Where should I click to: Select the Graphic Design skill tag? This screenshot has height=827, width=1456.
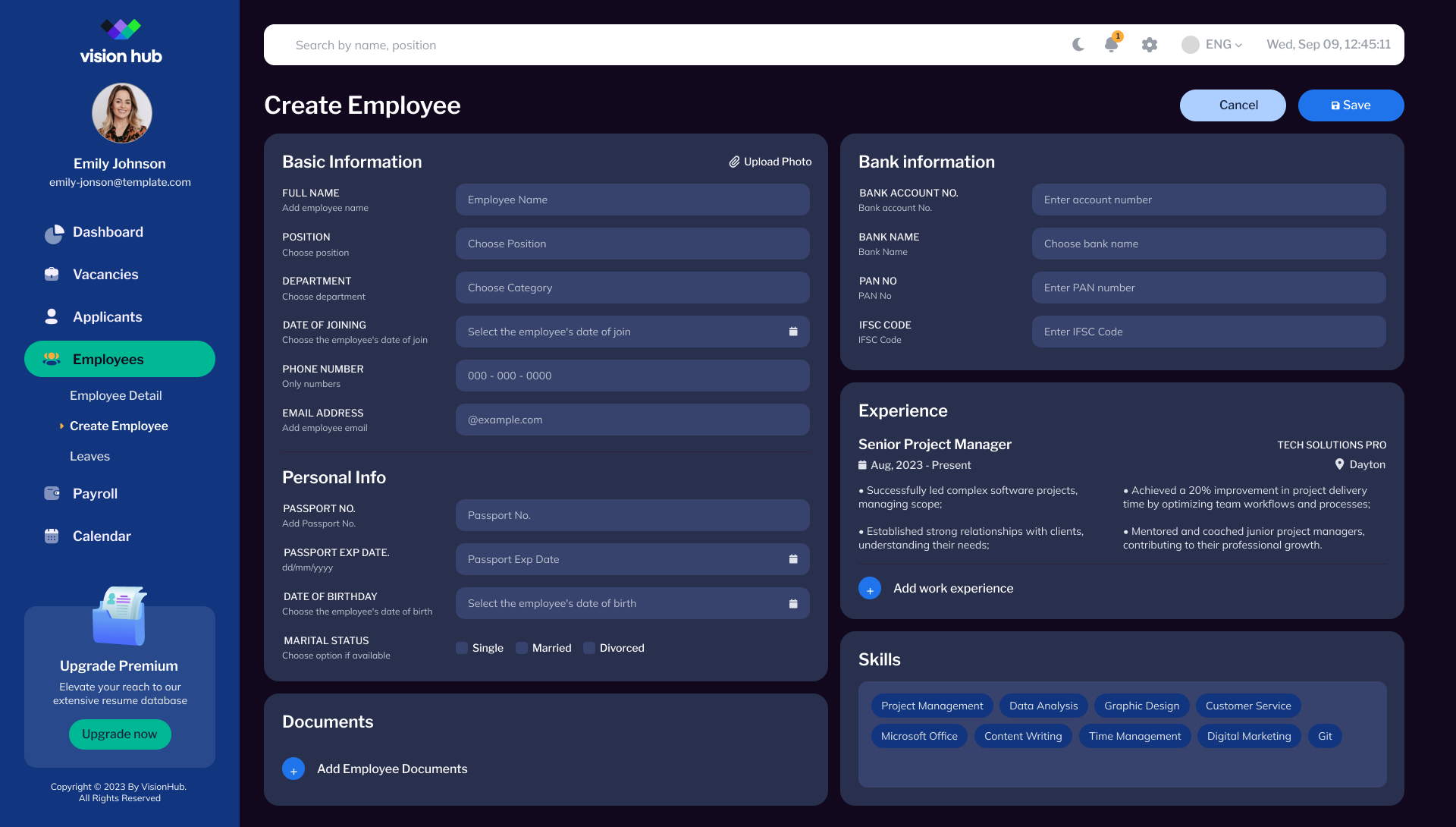click(1142, 706)
